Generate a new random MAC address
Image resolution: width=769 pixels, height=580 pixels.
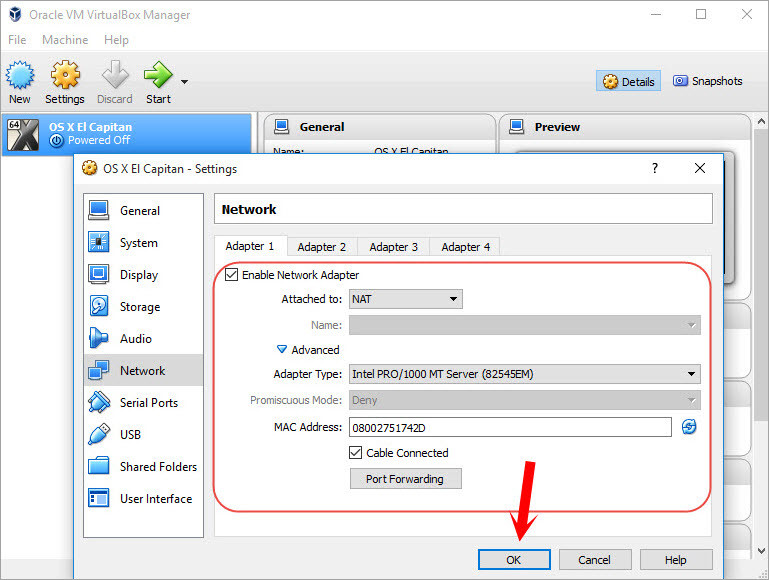(689, 427)
